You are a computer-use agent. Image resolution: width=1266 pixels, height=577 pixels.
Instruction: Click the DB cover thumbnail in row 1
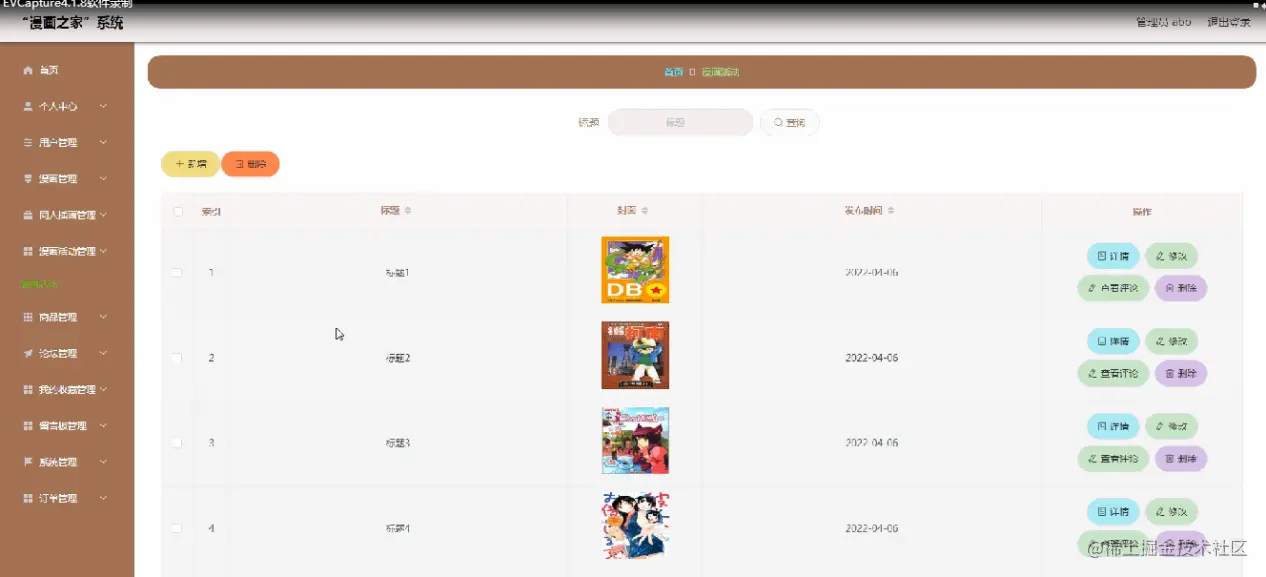pos(635,270)
